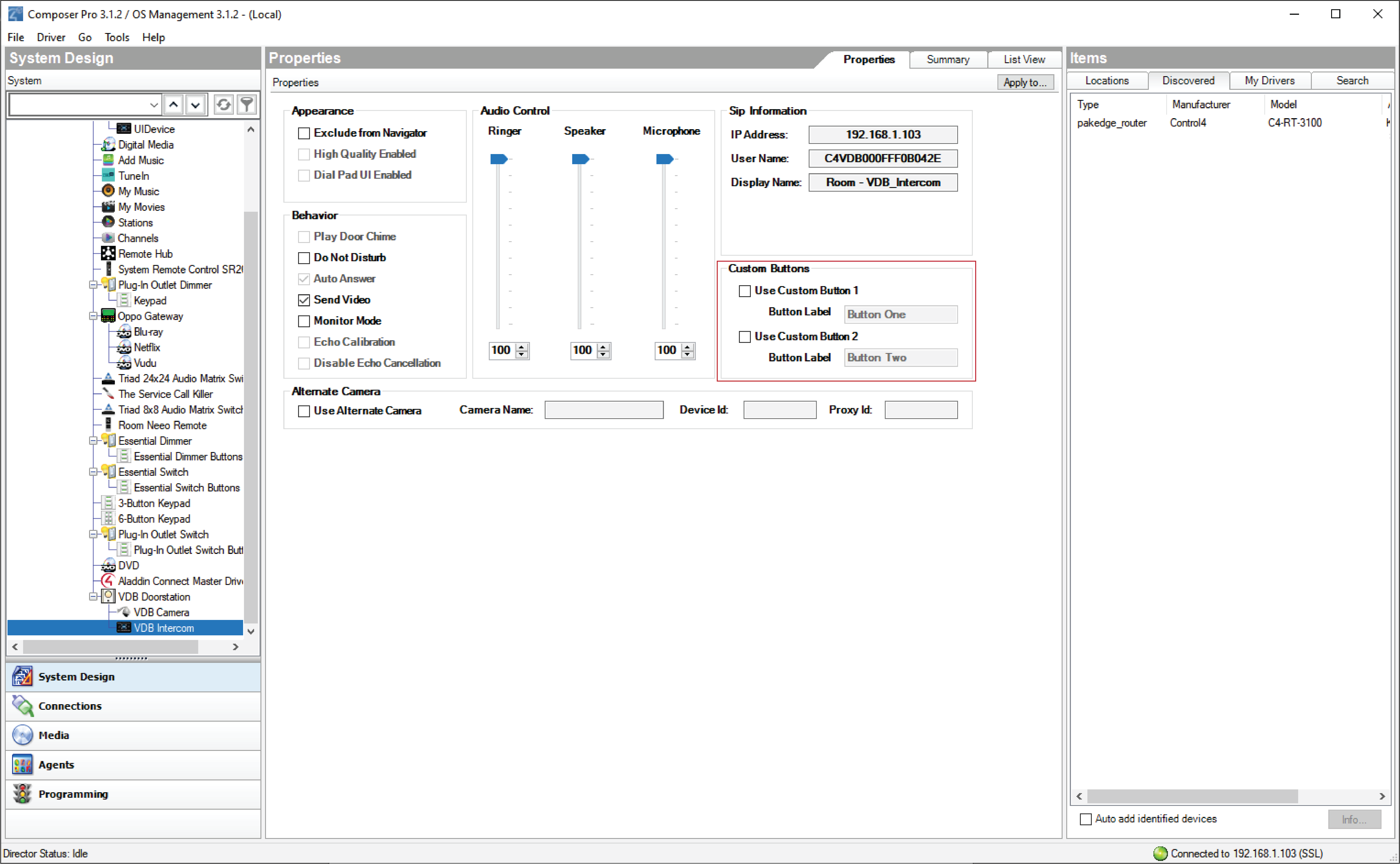Enable Use Alternate Camera checkbox

coord(304,411)
